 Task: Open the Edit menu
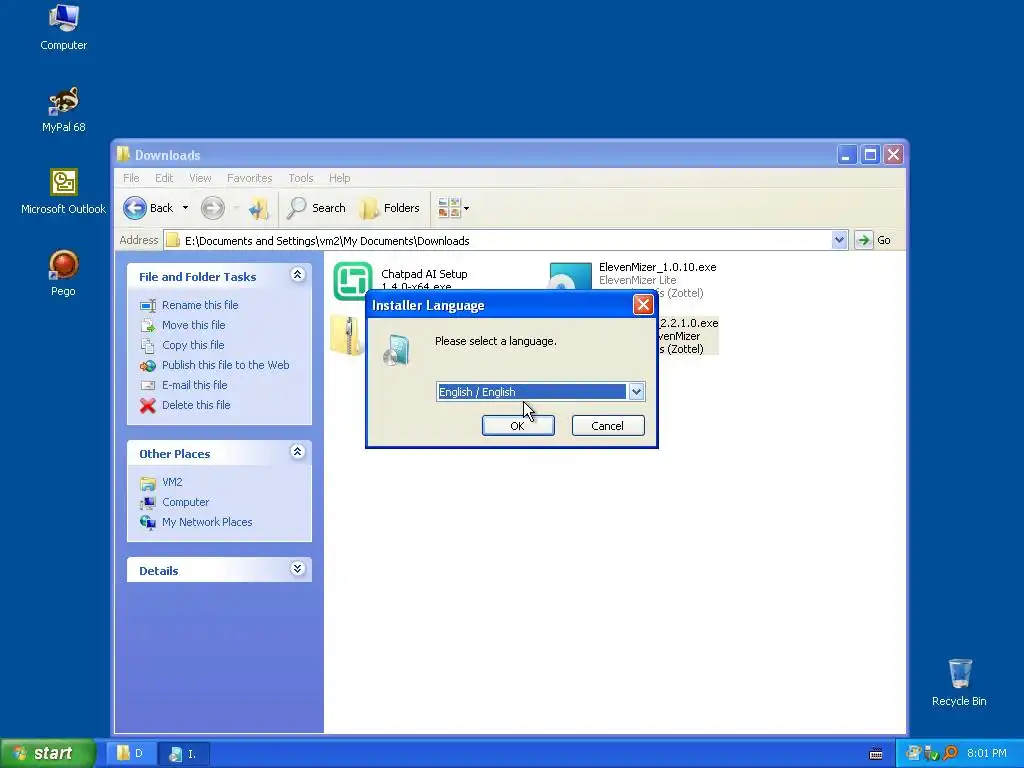164,178
